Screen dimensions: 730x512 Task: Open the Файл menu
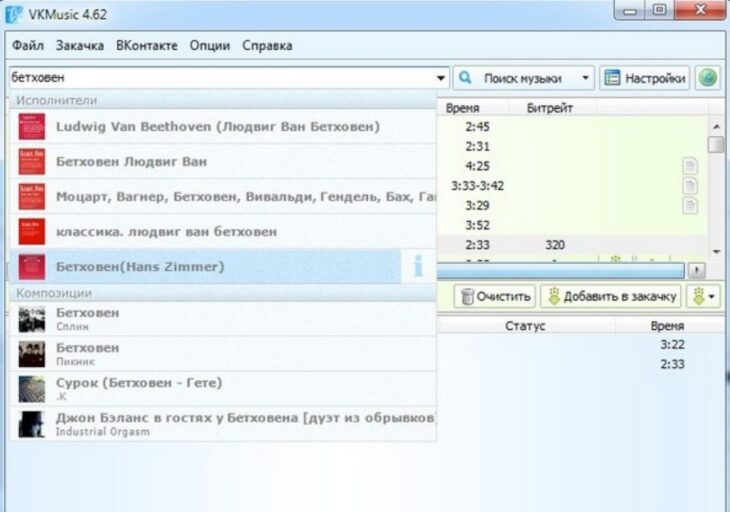(x=28, y=46)
